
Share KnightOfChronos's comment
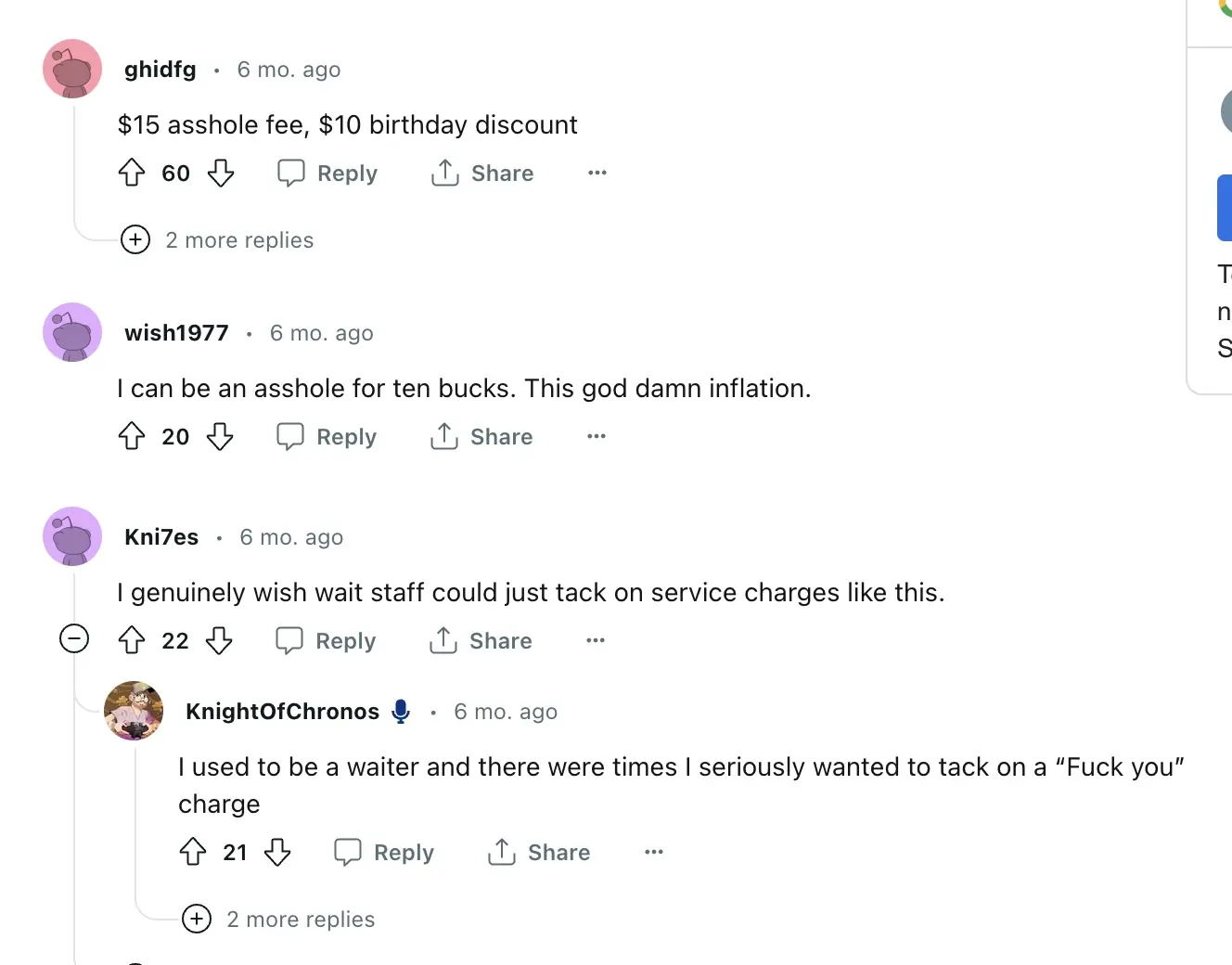539,853
